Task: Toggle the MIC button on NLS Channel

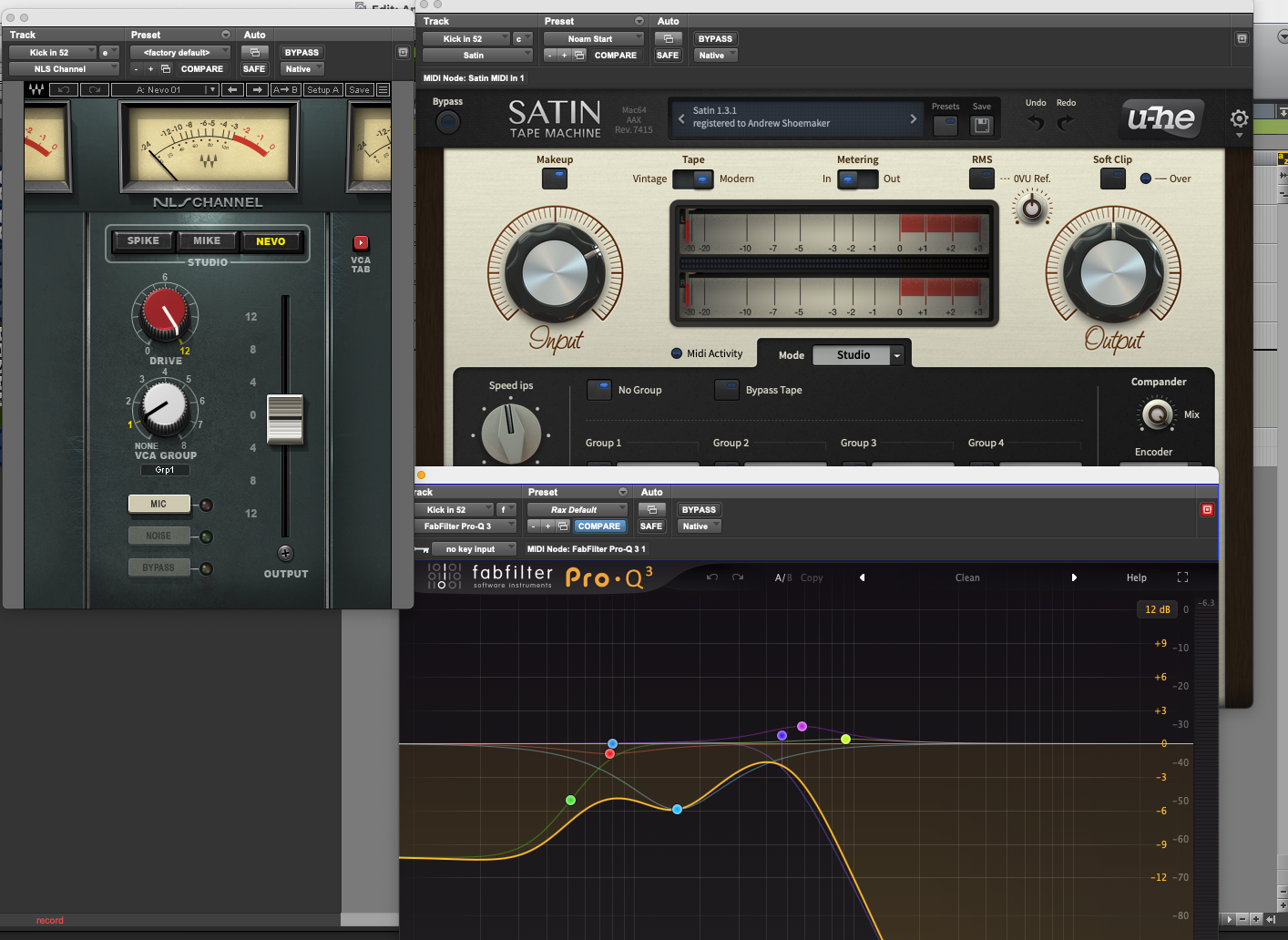Action: click(158, 504)
